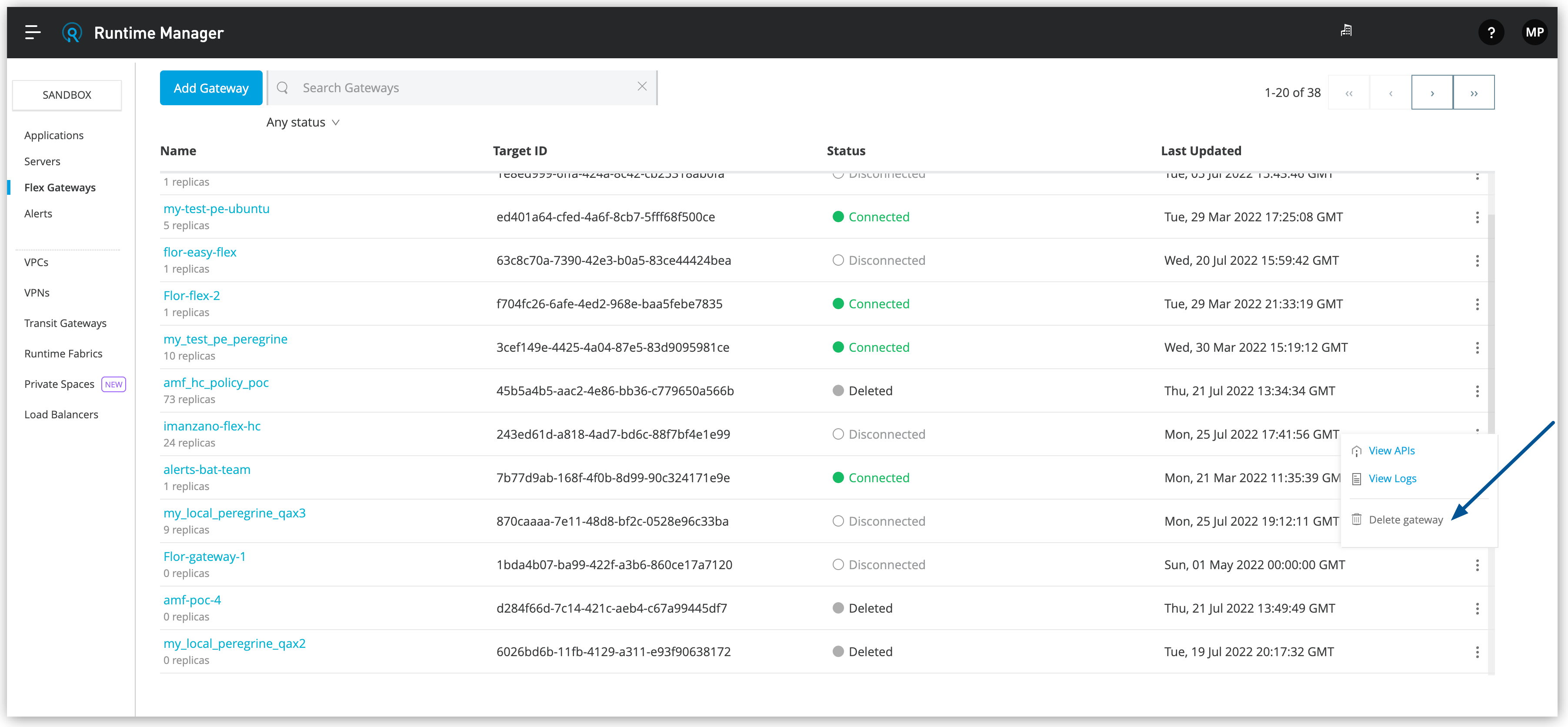Go to the previous page of gateways
This screenshot has width=1568, height=727.
1390,93
